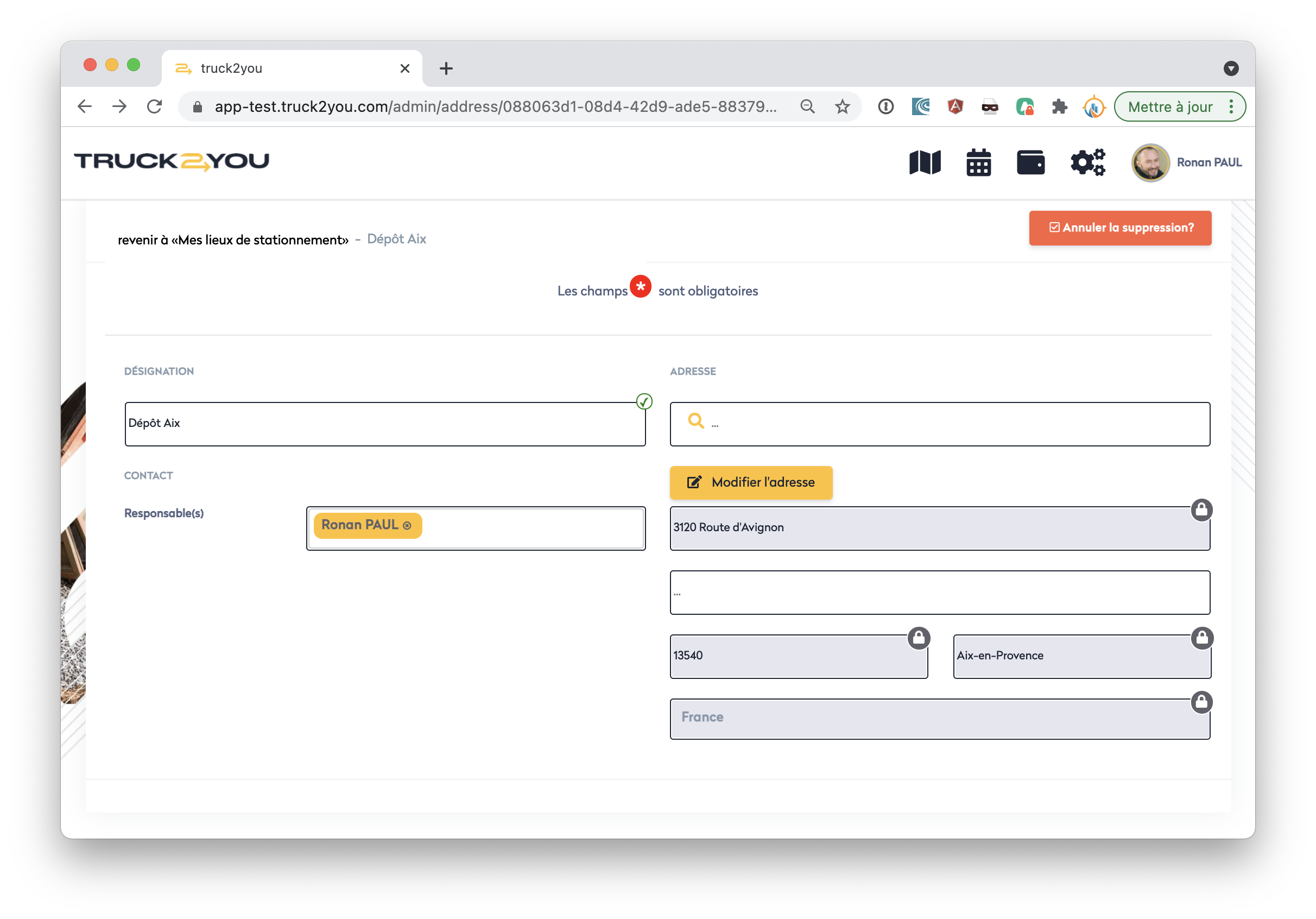
Task: Open Chrome extensions puzzle icon
Action: click(x=1059, y=106)
